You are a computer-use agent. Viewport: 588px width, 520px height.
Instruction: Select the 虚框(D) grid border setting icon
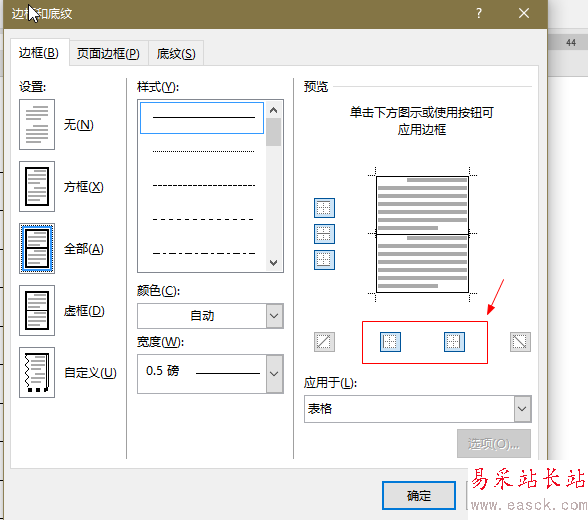pyautogui.click(x=37, y=310)
